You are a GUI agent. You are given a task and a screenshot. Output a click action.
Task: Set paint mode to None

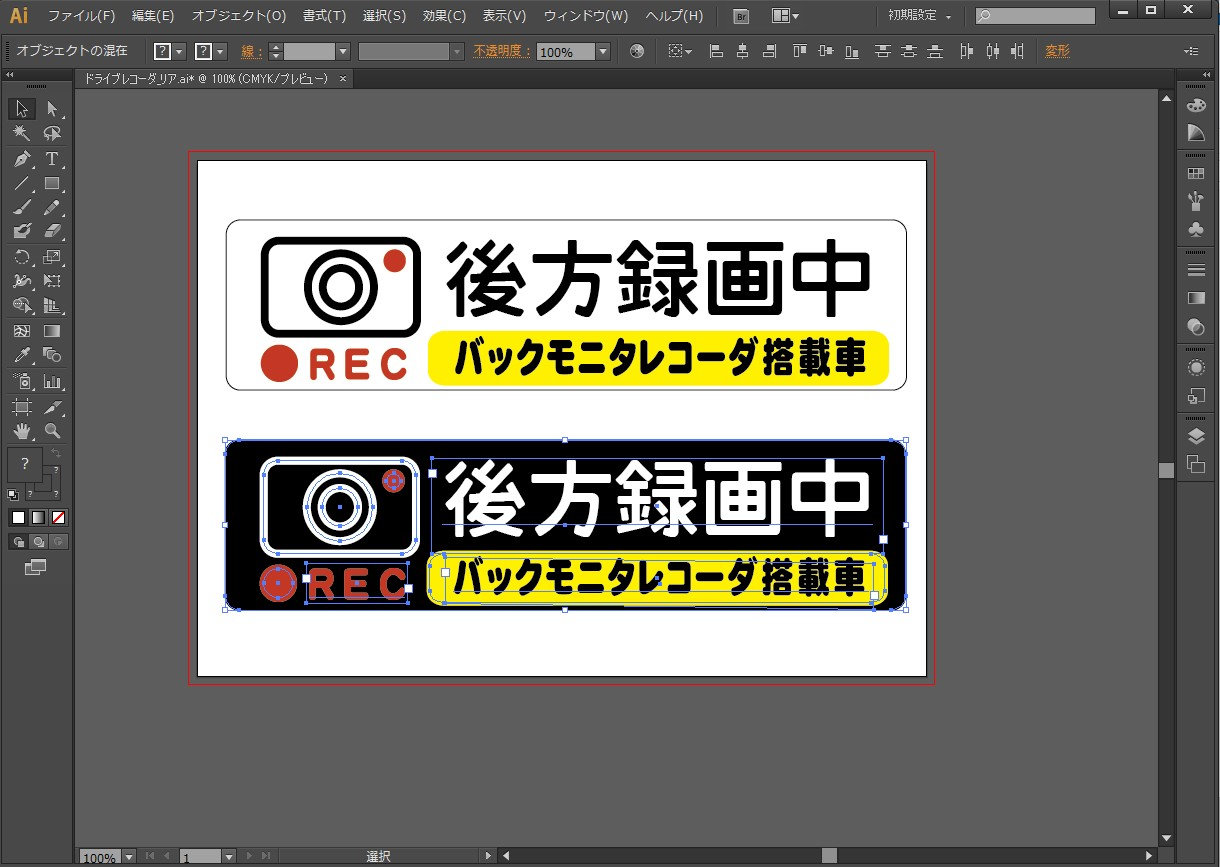pos(59,517)
